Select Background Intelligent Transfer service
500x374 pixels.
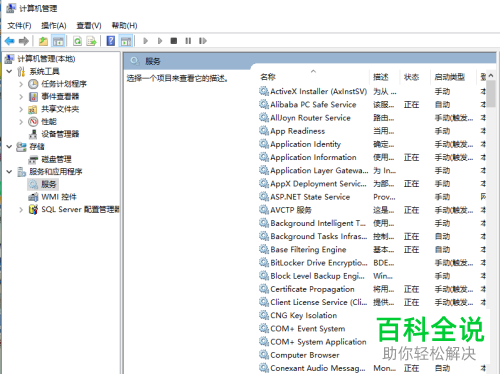(372, 223)
